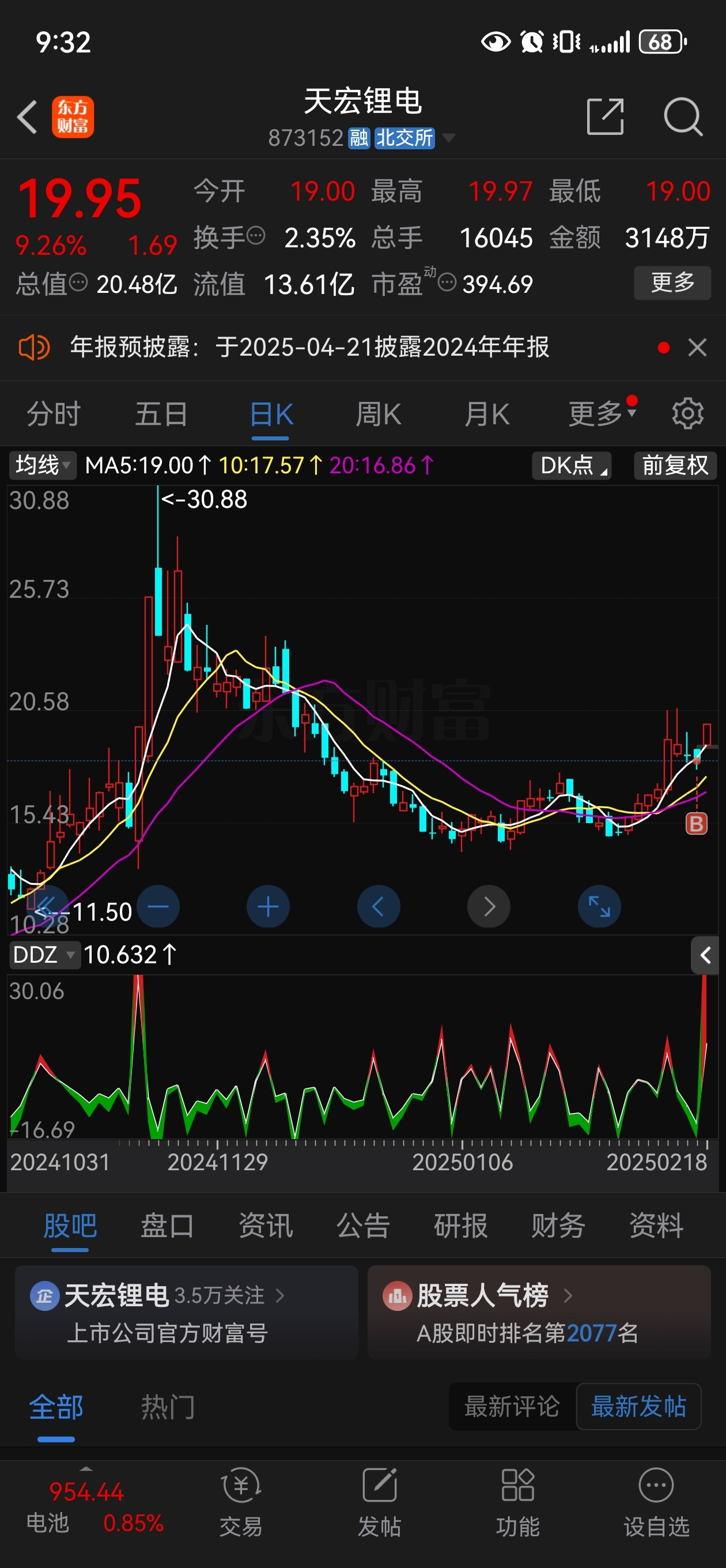
Task: Sort by 最新发帖
Action: pyautogui.click(x=638, y=1407)
